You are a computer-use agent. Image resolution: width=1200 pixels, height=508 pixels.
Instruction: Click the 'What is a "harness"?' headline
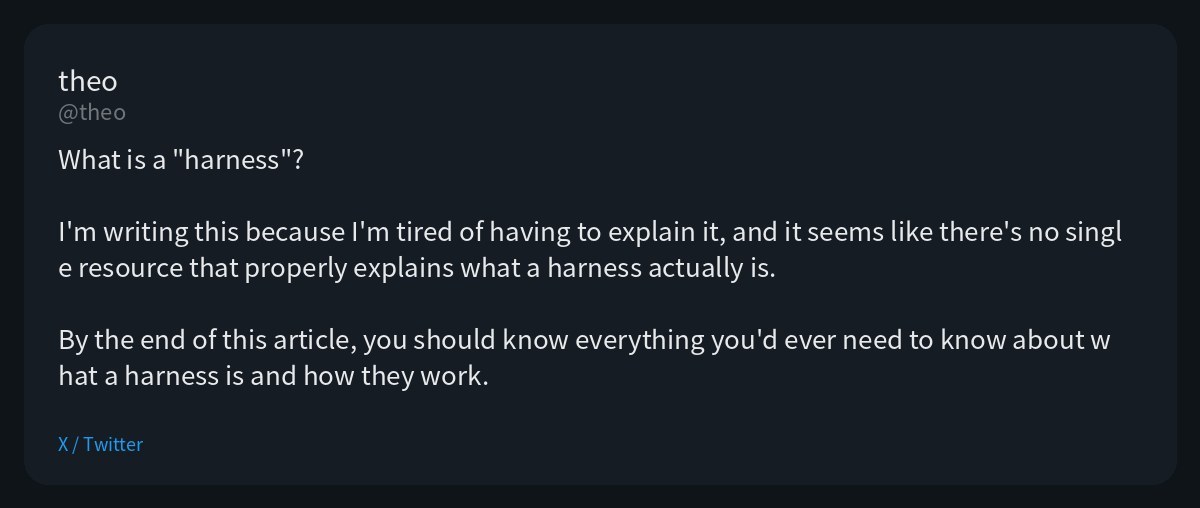tap(180, 159)
